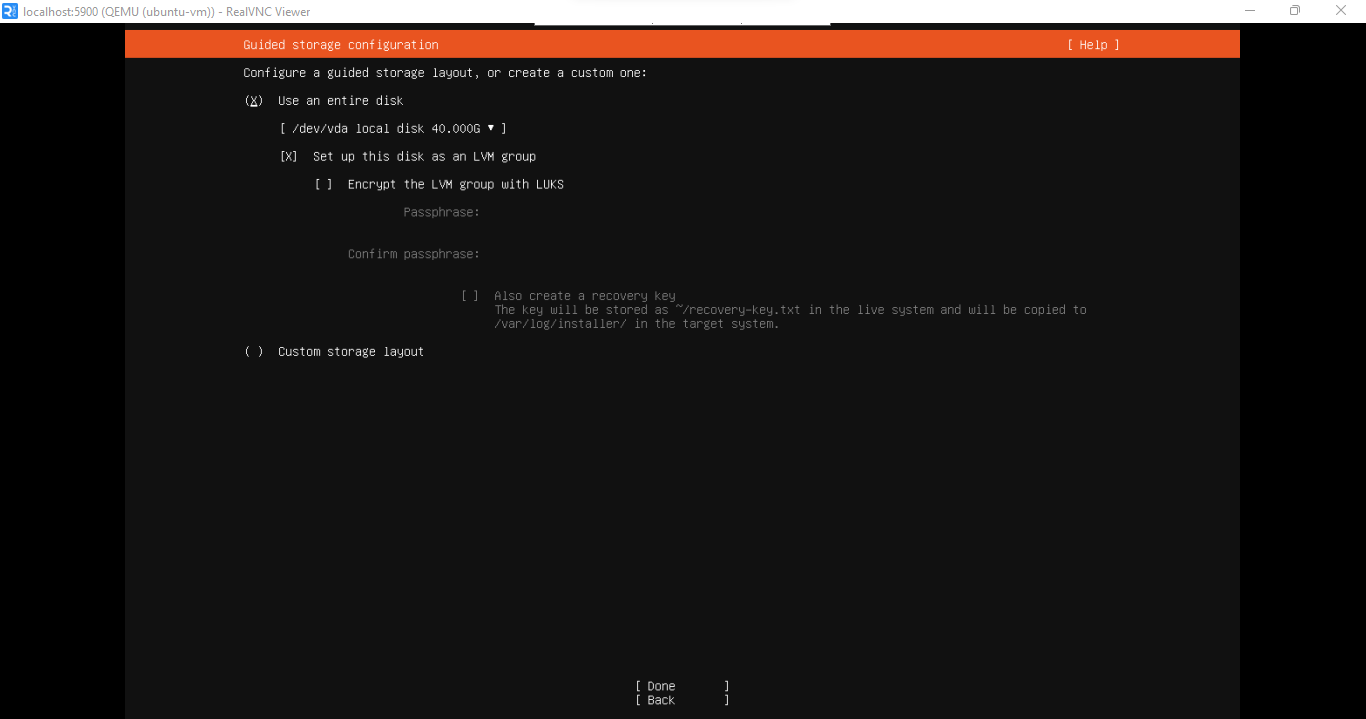Click the 'Configure a guided storage layout' instruction text
Screen dimensions: 1366x719
445,73
